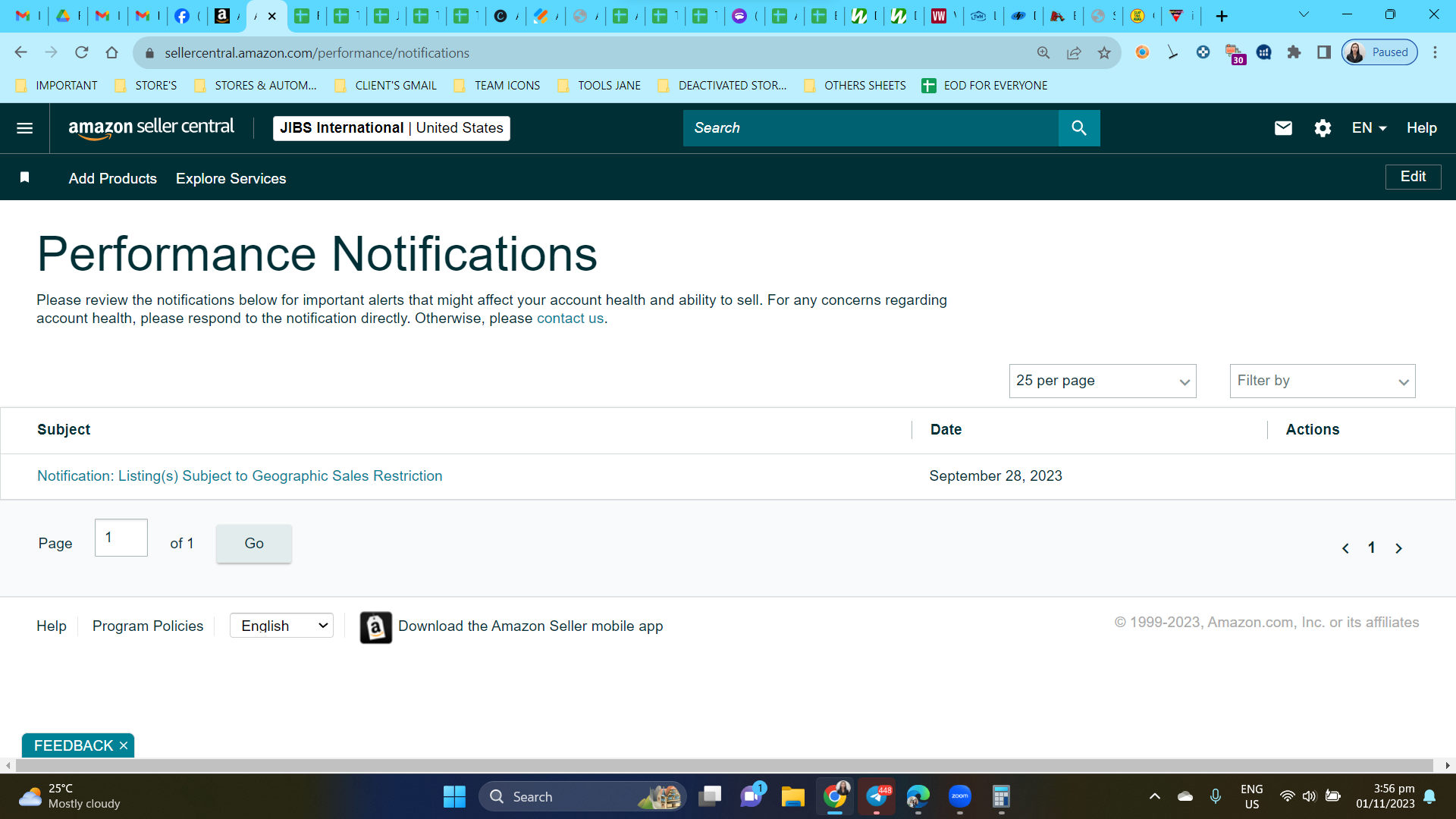
Task: Open the Calculator taskbar icon
Action: click(x=1001, y=796)
